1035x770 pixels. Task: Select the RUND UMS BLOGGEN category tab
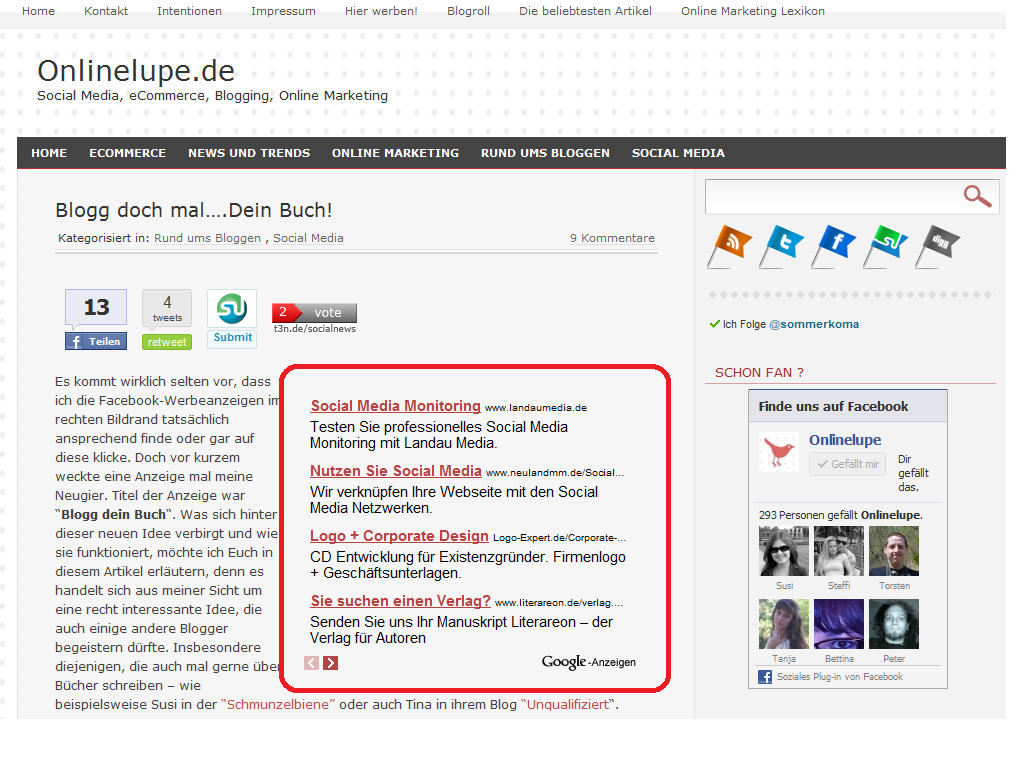(545, 153)
